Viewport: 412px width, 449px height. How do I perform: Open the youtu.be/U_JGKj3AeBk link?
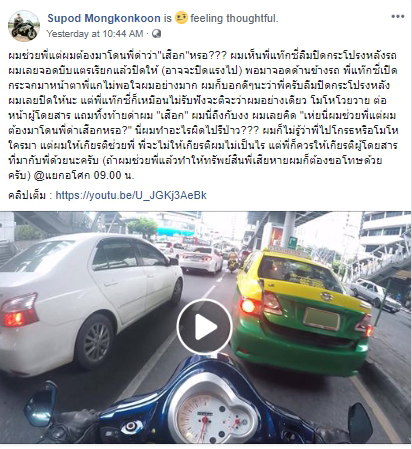pyautogui.click(x=131, y=195)
